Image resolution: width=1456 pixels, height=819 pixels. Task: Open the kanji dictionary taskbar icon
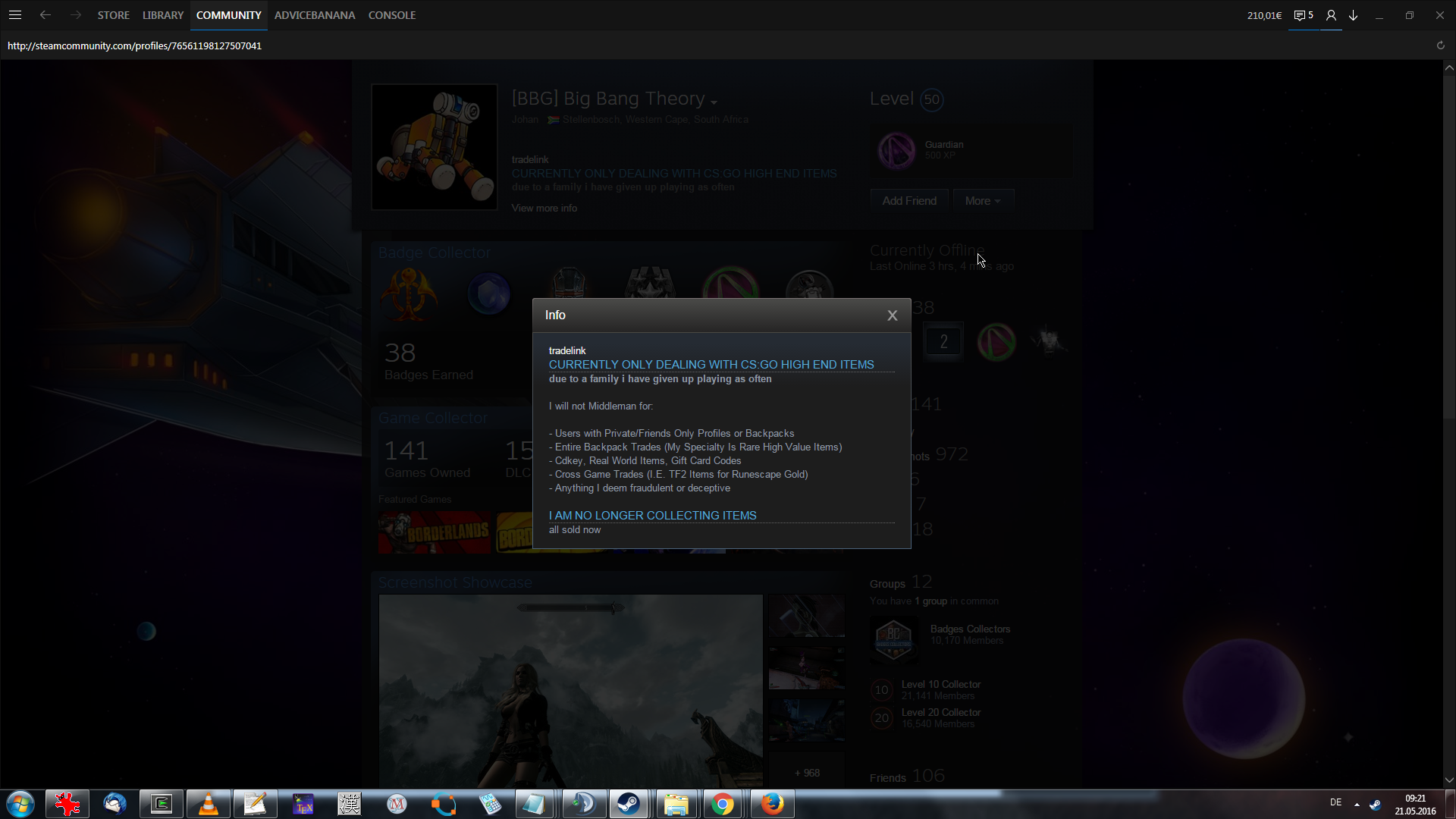tap(350, 804)
